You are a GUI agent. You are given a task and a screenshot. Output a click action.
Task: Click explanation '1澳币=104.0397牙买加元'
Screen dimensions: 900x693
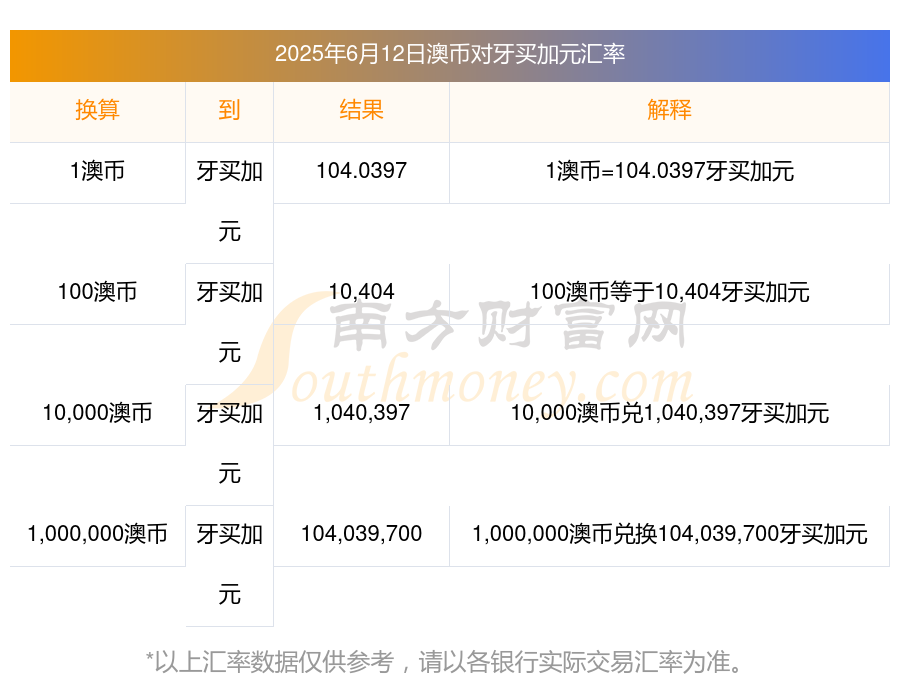669,171
